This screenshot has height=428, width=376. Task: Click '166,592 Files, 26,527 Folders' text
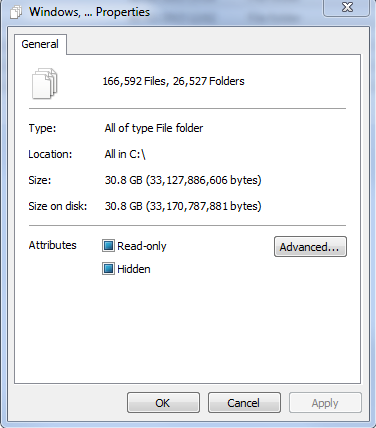click(x=173, y=81)
